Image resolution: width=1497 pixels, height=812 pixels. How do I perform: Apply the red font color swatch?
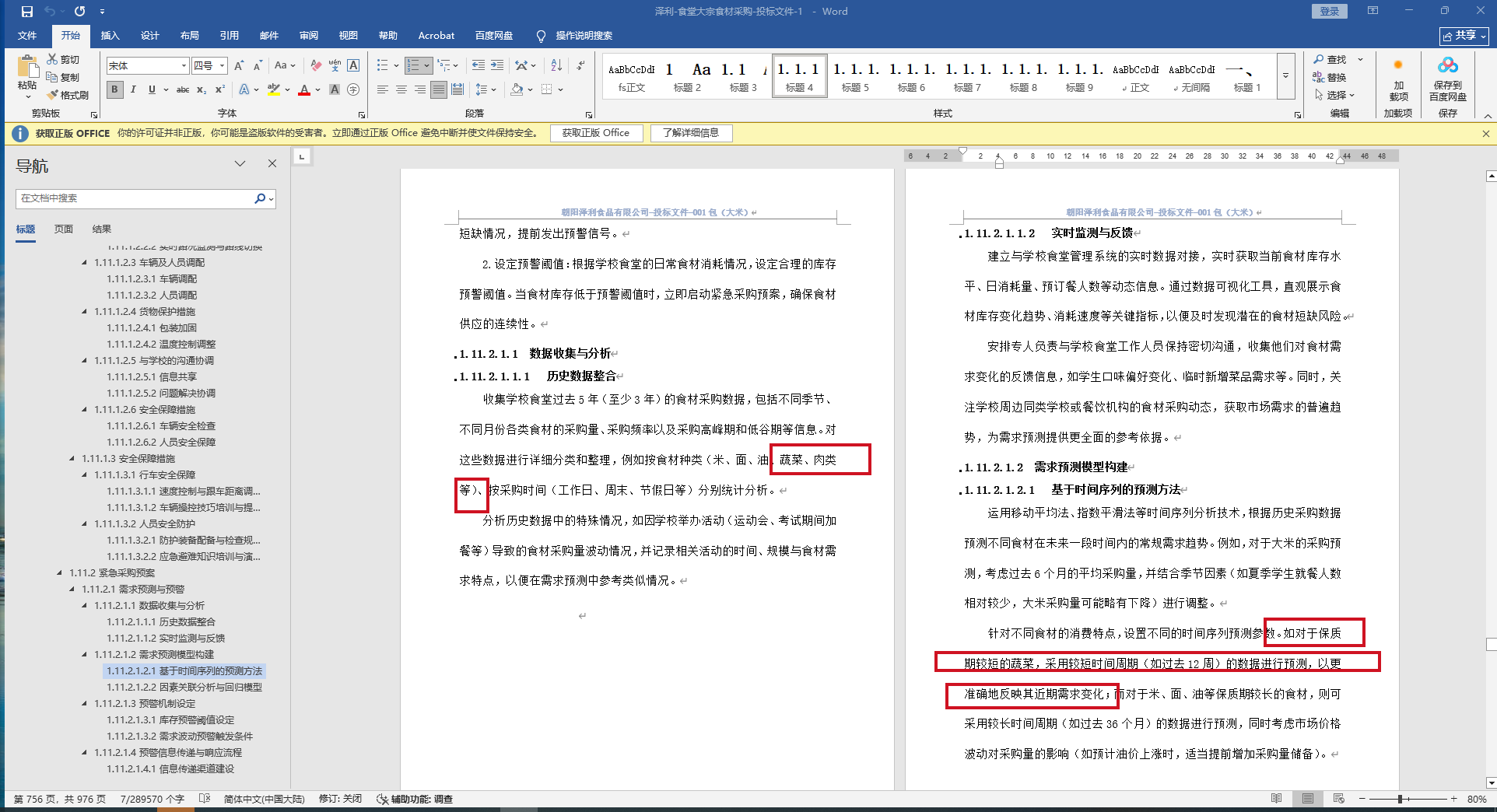tap(304, 90)
